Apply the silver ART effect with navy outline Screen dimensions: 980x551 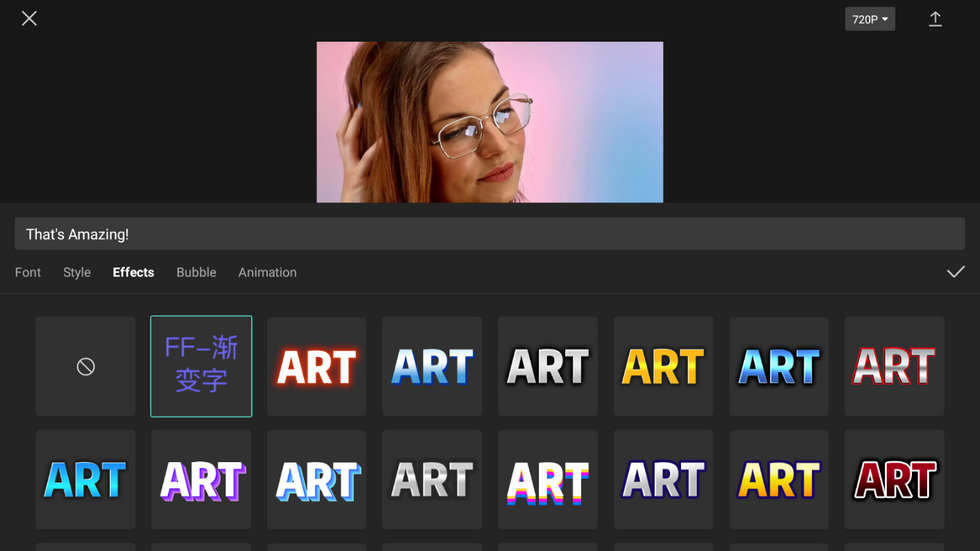pyautogui.click(x=663, y=480)
